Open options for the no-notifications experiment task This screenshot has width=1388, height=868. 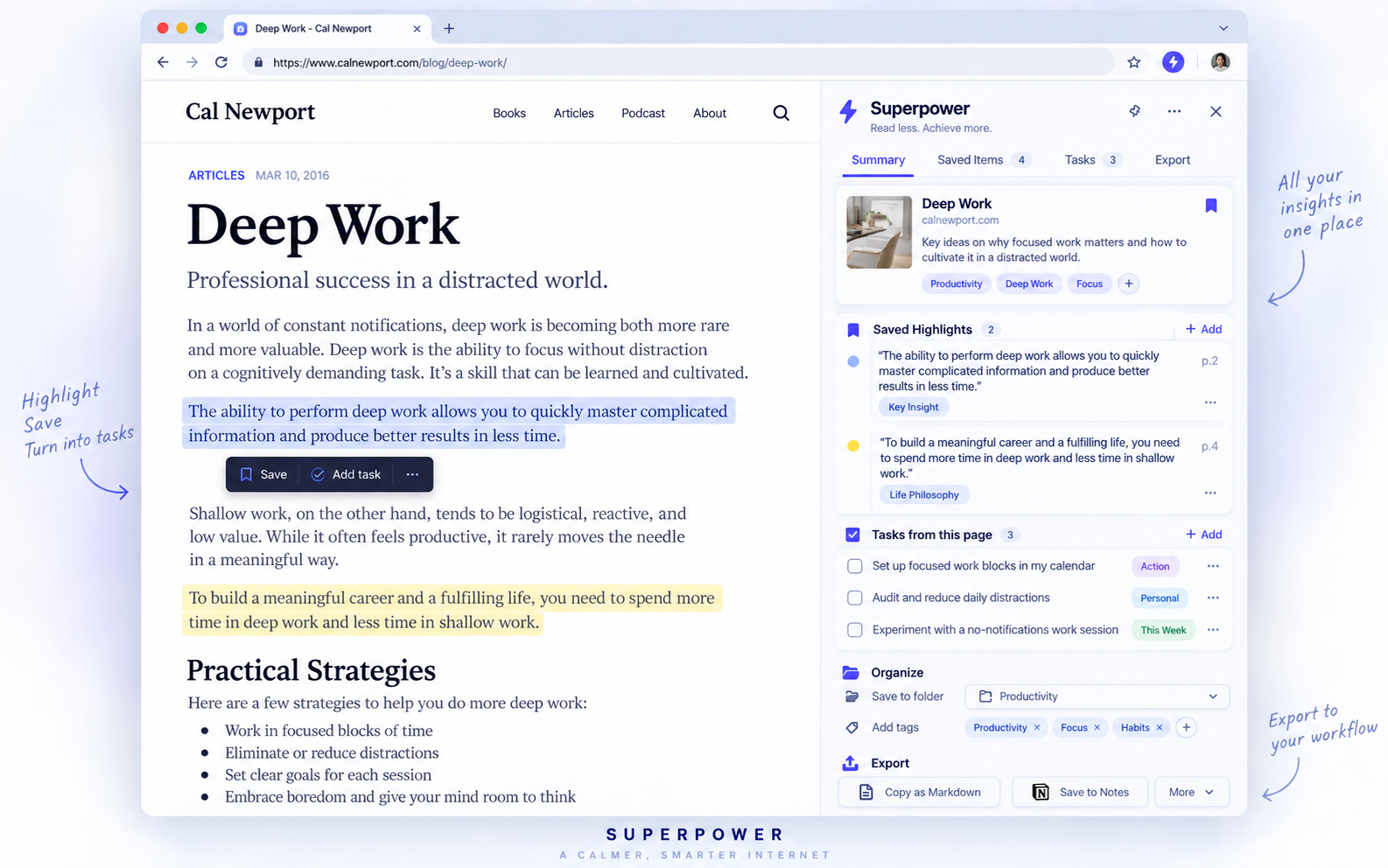[1213, 630]
